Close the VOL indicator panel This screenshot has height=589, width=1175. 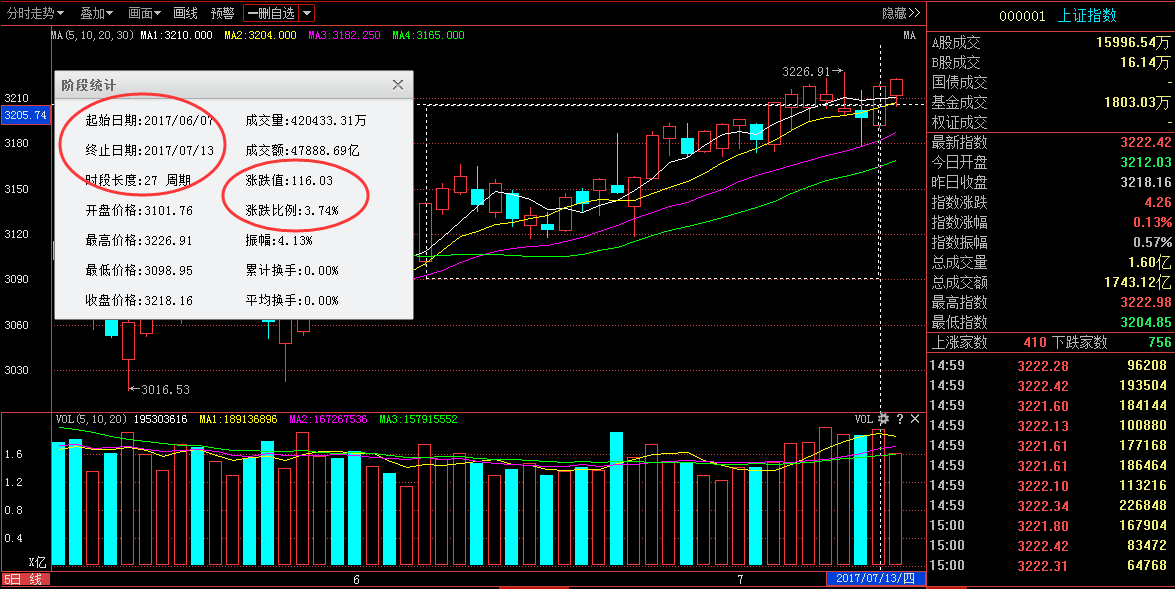(x=915, y=419)
